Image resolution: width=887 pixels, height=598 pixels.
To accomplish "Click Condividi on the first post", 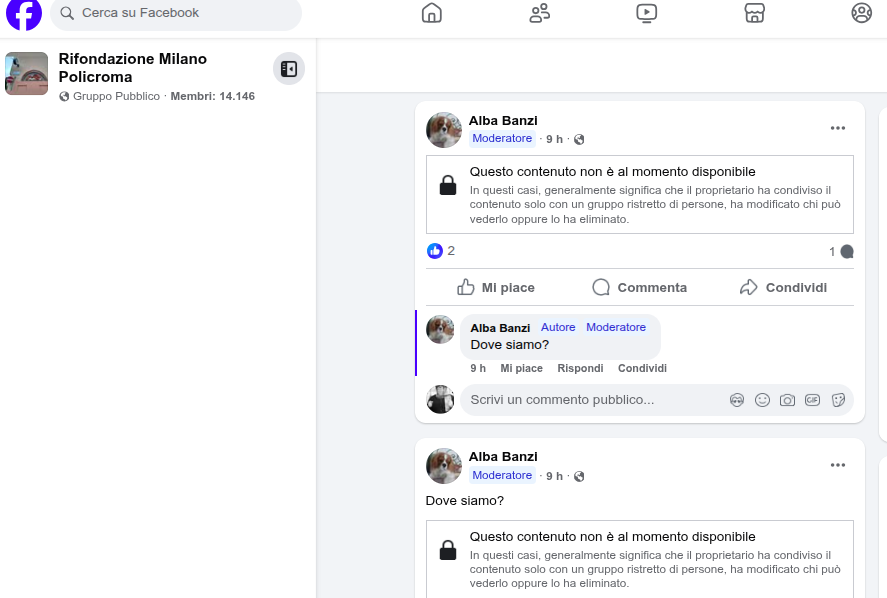I will [x=783, y=288].
